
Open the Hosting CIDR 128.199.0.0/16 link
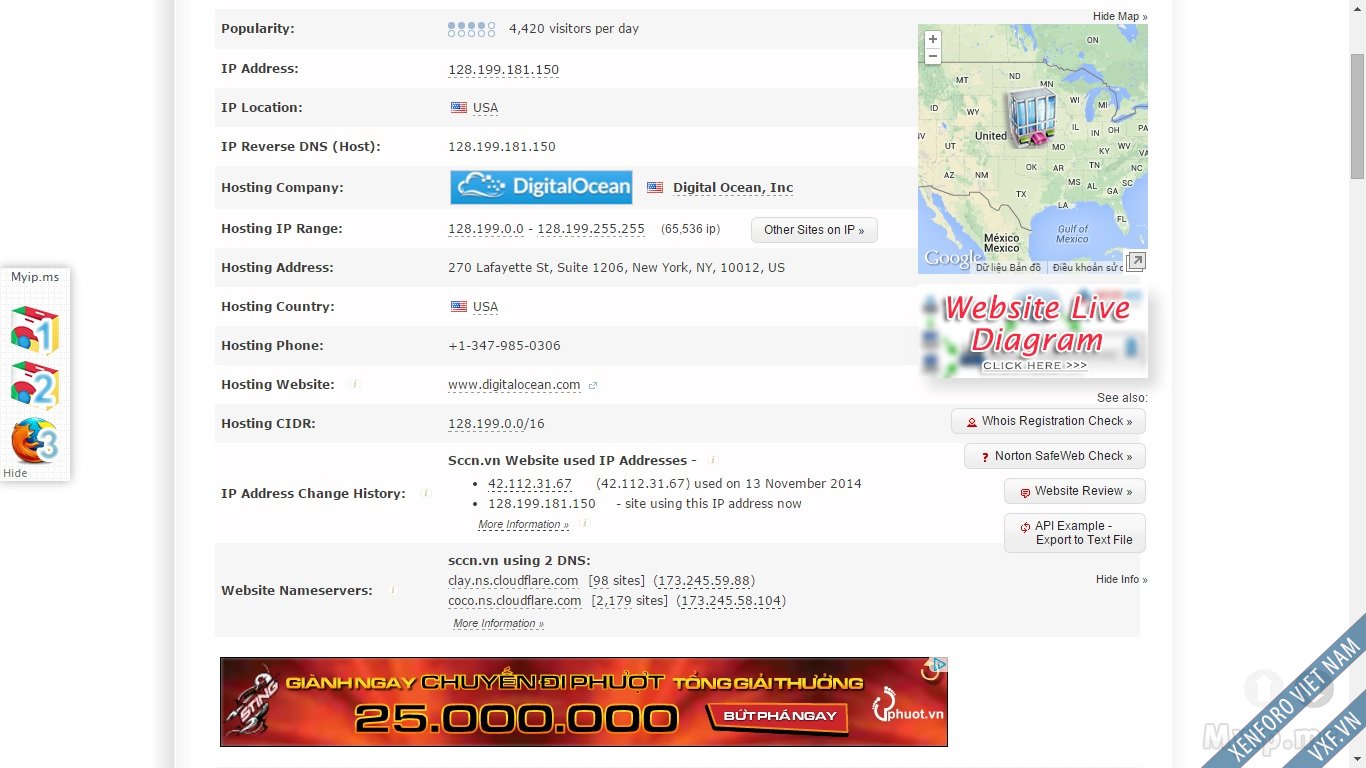pos(496,424)
